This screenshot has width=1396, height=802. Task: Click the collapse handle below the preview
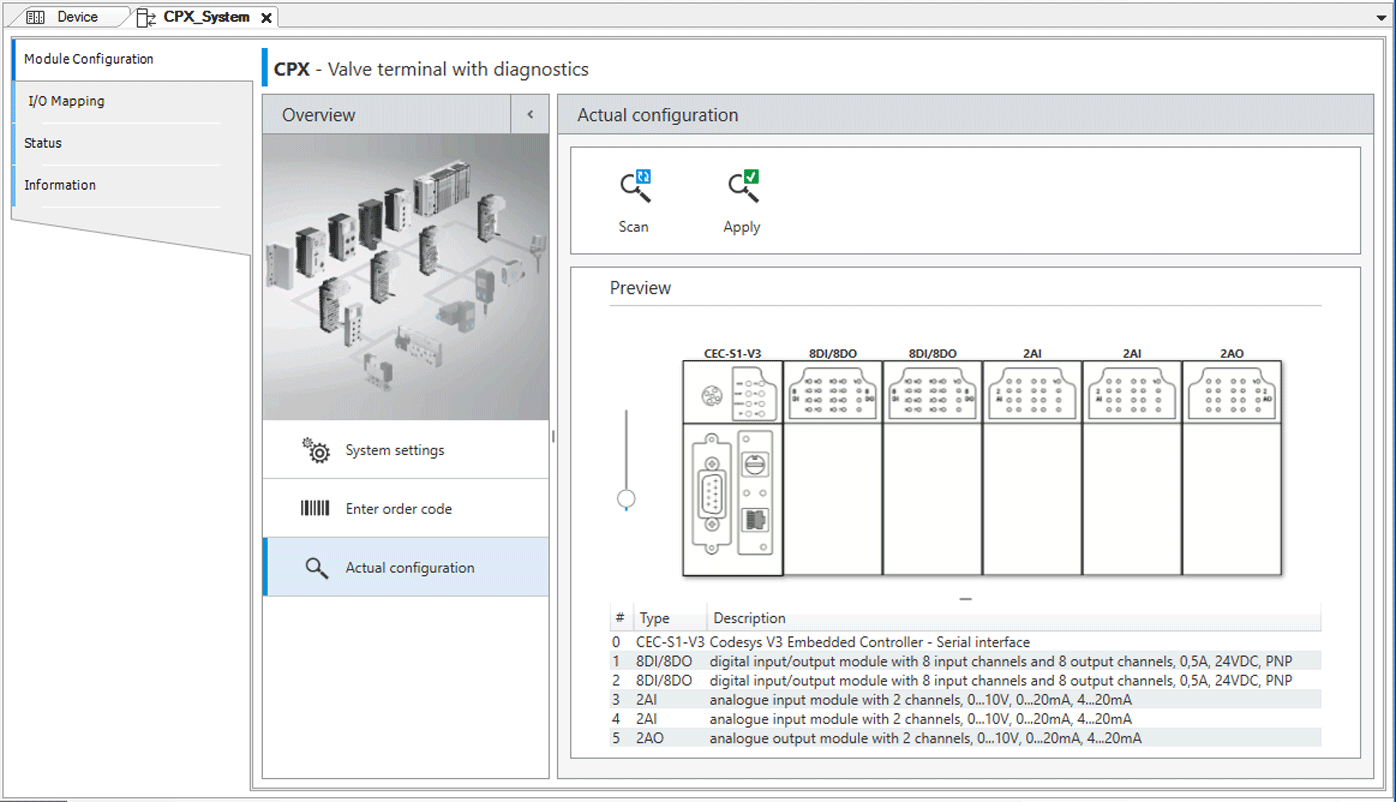coord(966,599)
